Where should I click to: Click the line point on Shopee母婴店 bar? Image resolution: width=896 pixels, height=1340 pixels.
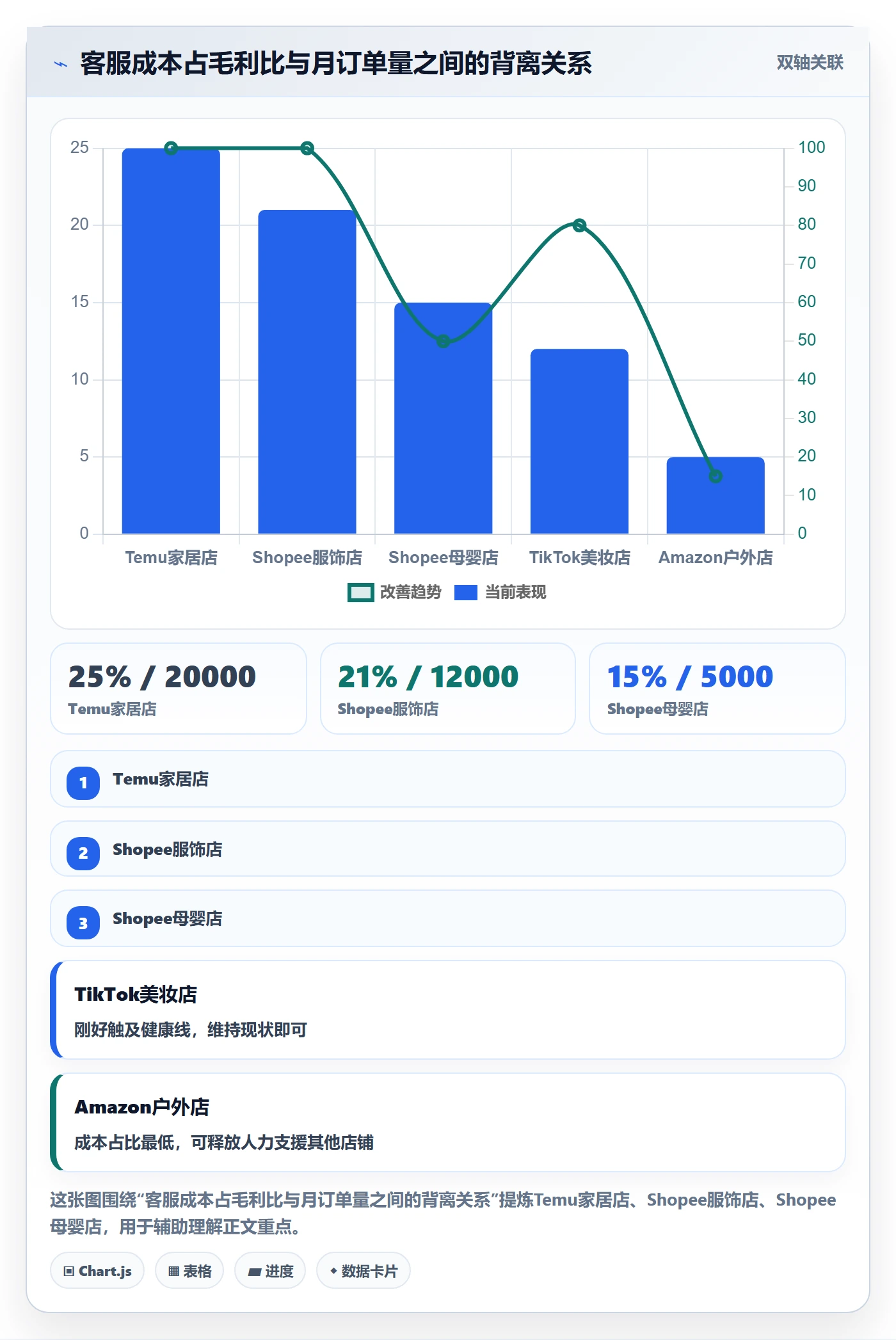[443, 341]
